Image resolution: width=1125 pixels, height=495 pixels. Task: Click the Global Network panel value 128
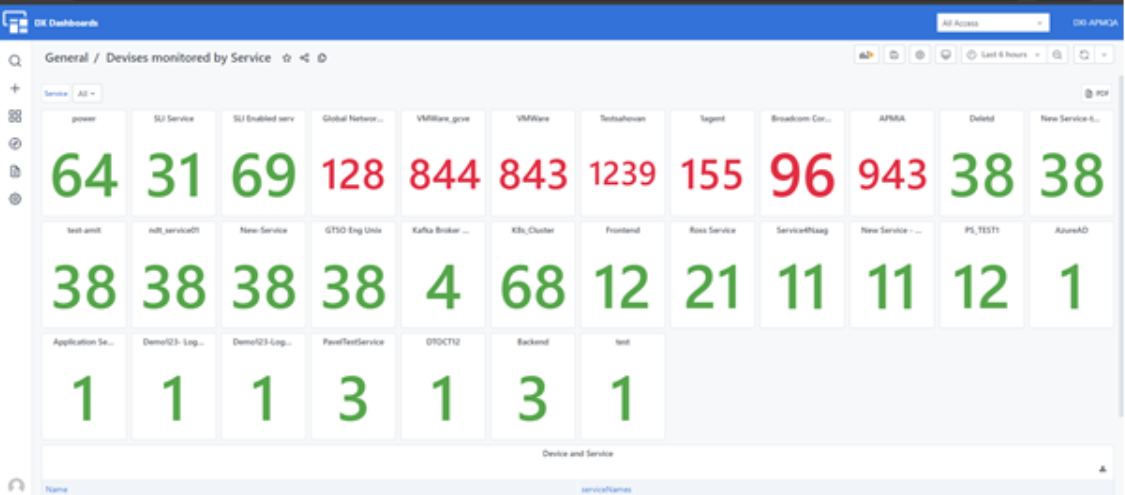pos(353,174)
